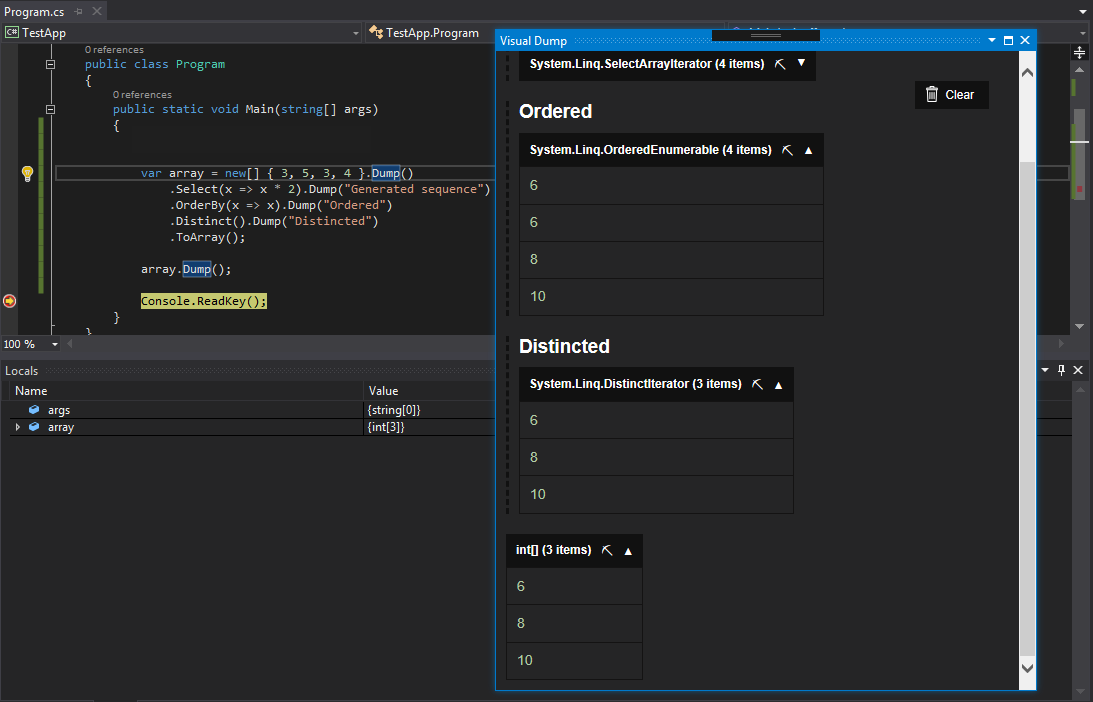Image resolution: width=1093 pixels, height=702 pixels.
Task: Open references link above class Program
Action: [114, 49]
